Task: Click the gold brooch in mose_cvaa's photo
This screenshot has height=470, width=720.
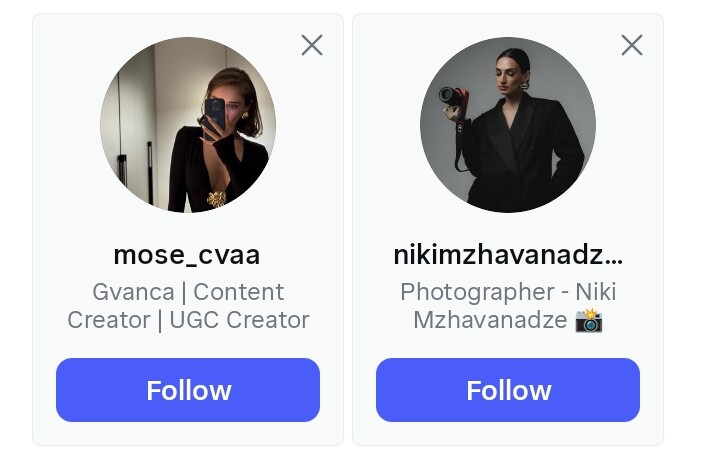Action: [x=217, y=199]
